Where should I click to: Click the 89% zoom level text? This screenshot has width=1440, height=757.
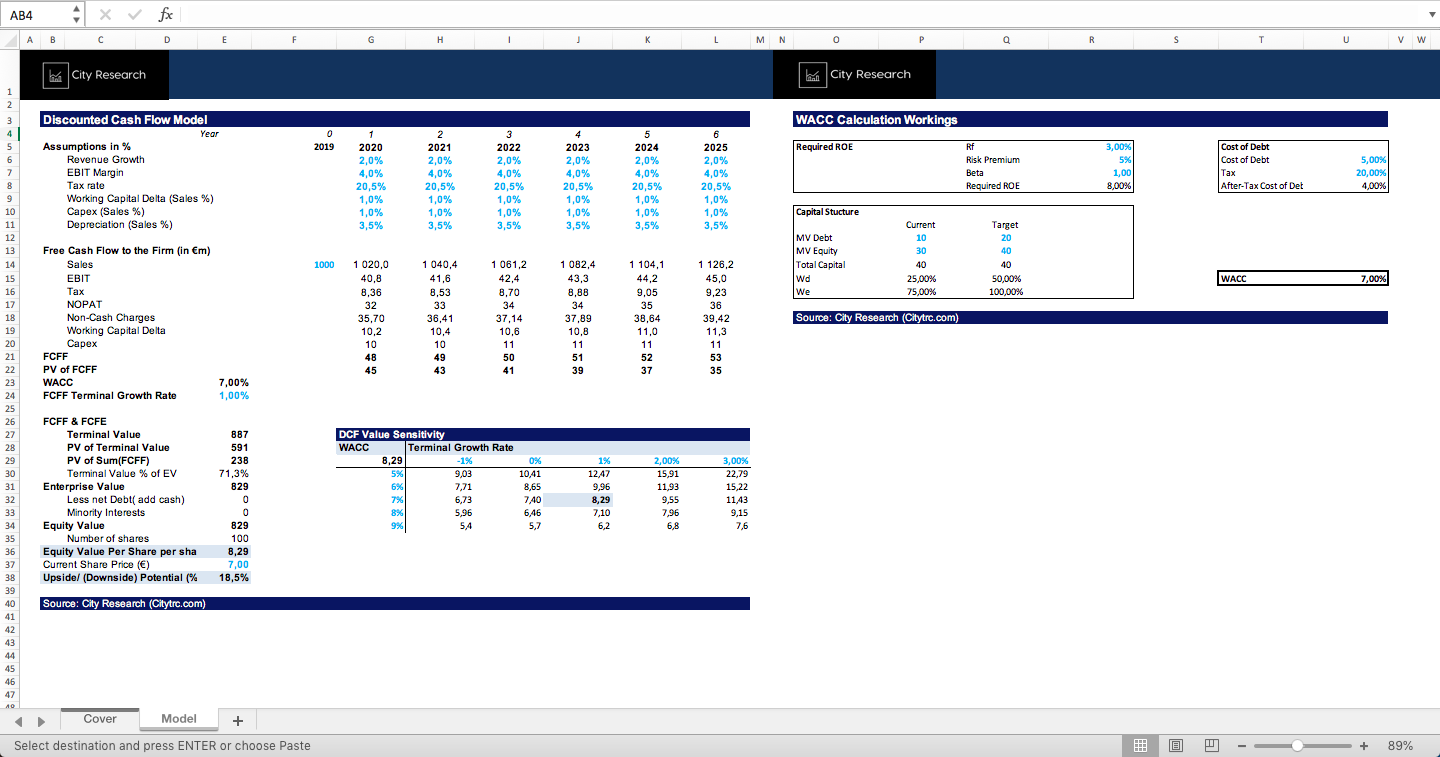click(1400, 746)
